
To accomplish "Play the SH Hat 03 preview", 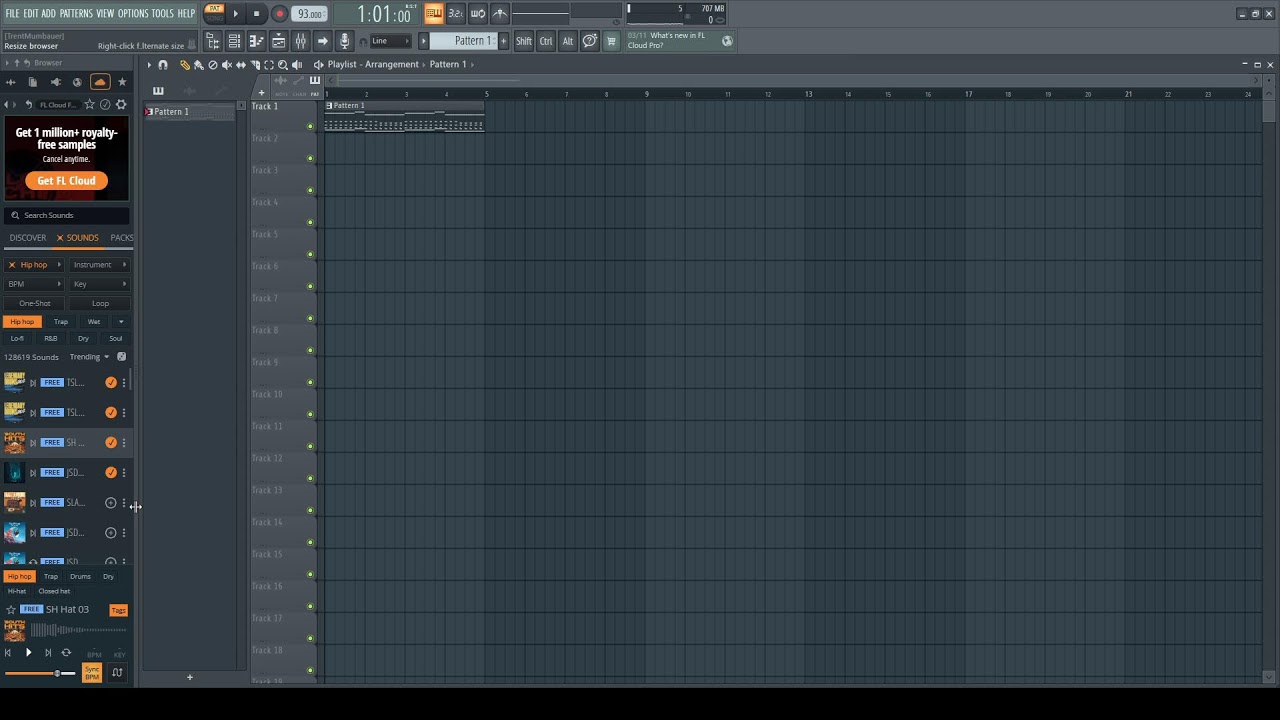I will (28, 653).
